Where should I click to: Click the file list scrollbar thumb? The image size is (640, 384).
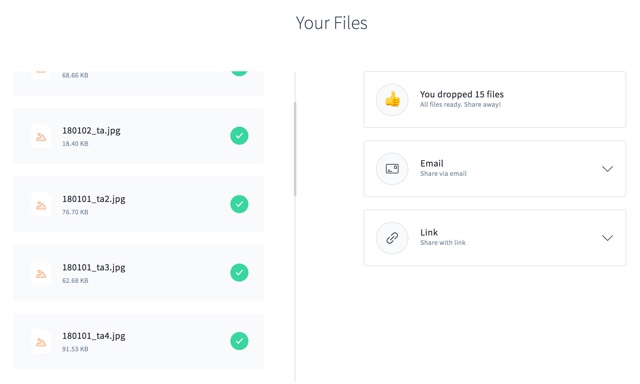click(x=295, y=149)
